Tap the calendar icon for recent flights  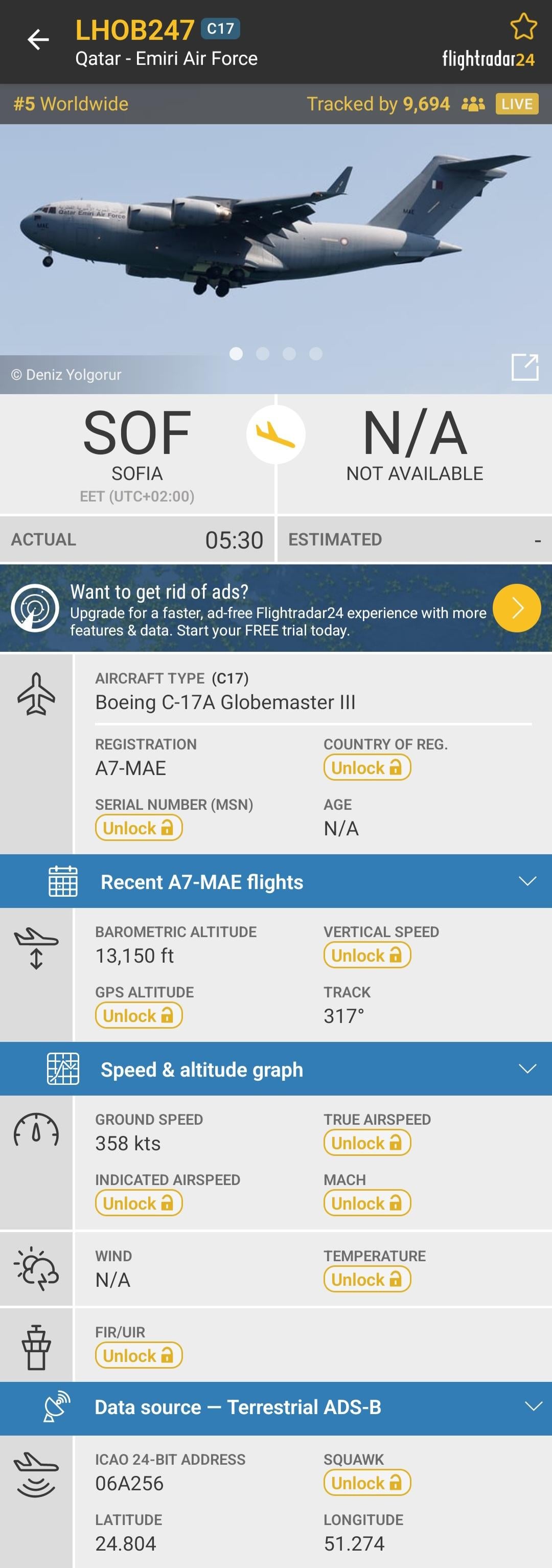pos(63,881)
